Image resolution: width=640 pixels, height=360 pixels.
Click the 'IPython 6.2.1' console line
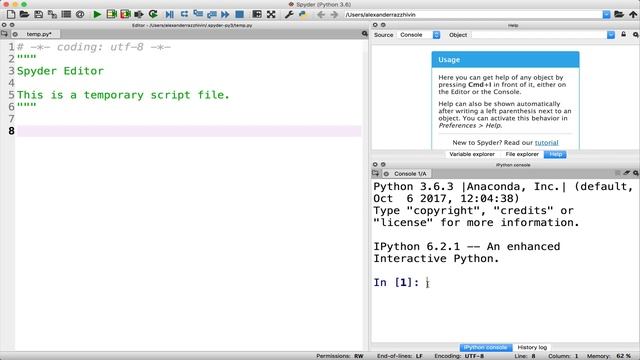pyautogui.click(x=467, y=247)
